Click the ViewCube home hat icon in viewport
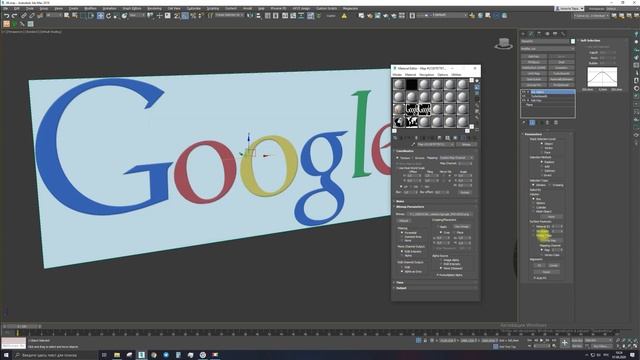The image size is (640, 360). (x=504, y=43)
